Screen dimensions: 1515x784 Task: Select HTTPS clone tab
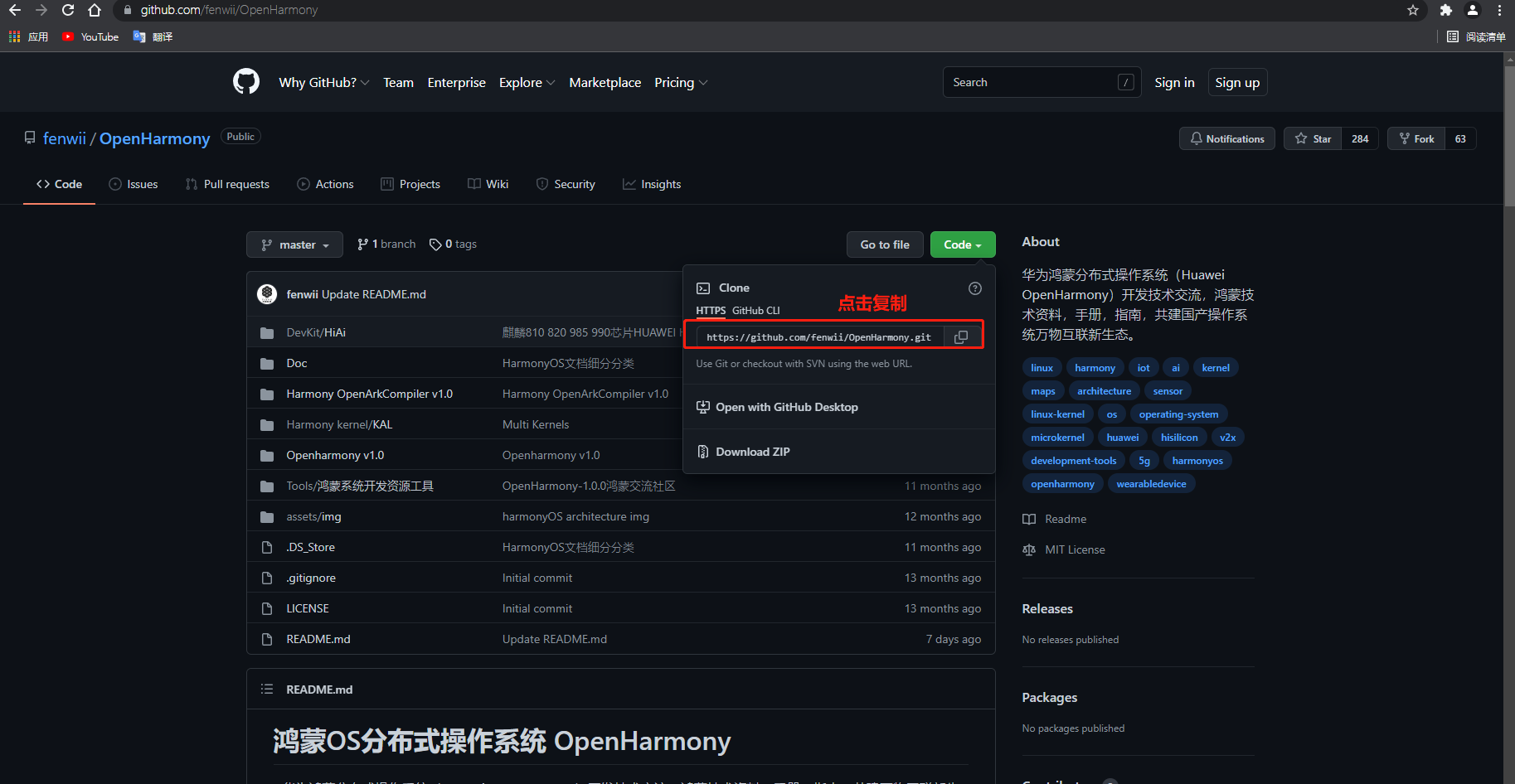click(x=711, y=310)
